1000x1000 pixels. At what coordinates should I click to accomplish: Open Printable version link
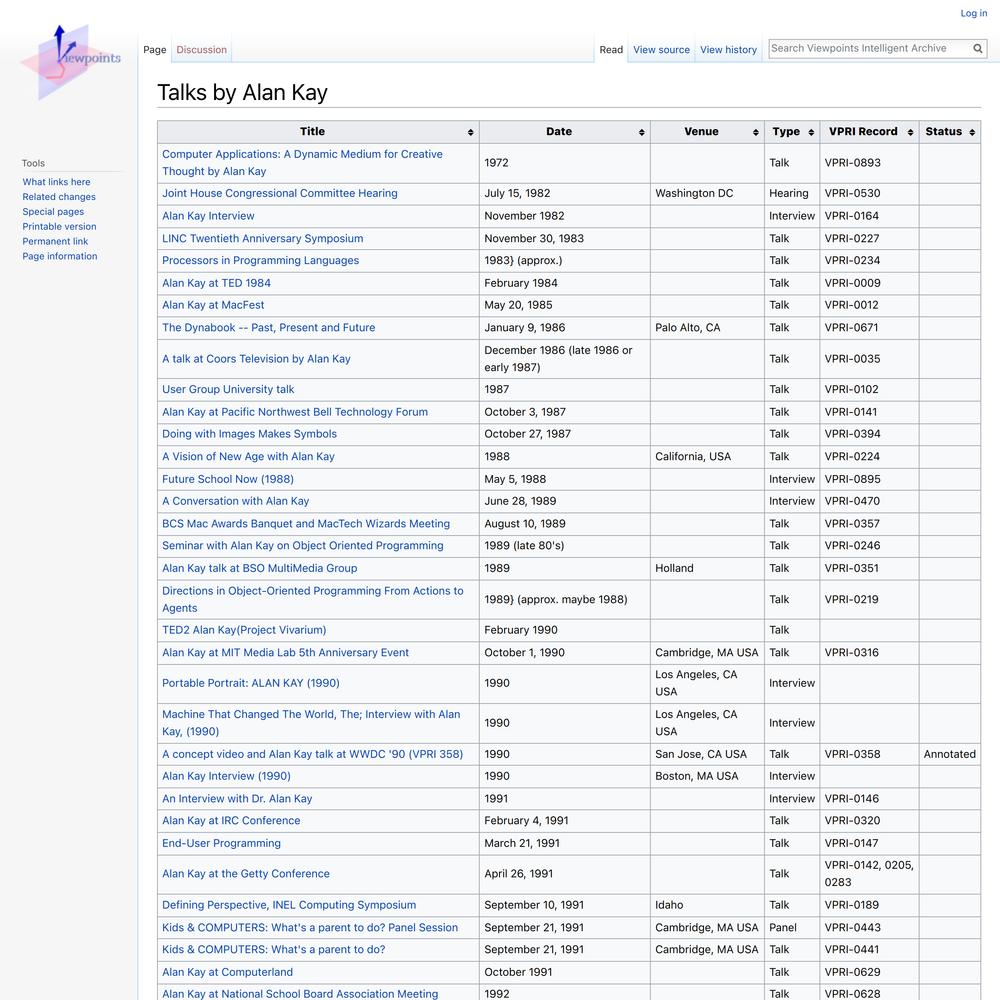[59, 226]
